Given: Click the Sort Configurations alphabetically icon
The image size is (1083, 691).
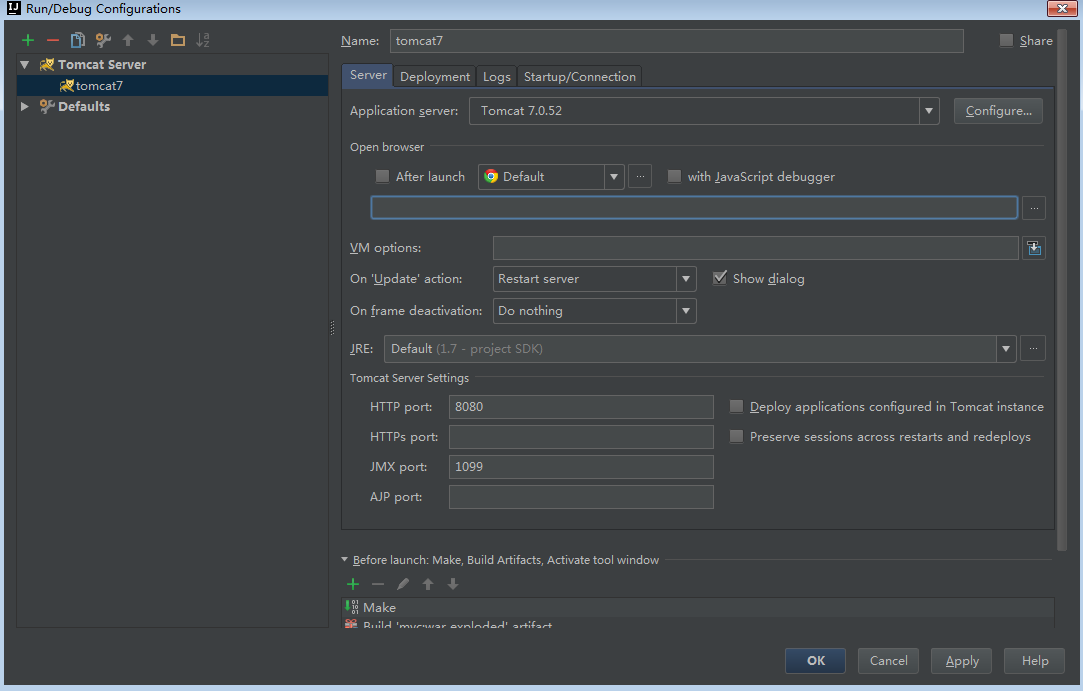Looking at the screenshot, I should (203, 41).
